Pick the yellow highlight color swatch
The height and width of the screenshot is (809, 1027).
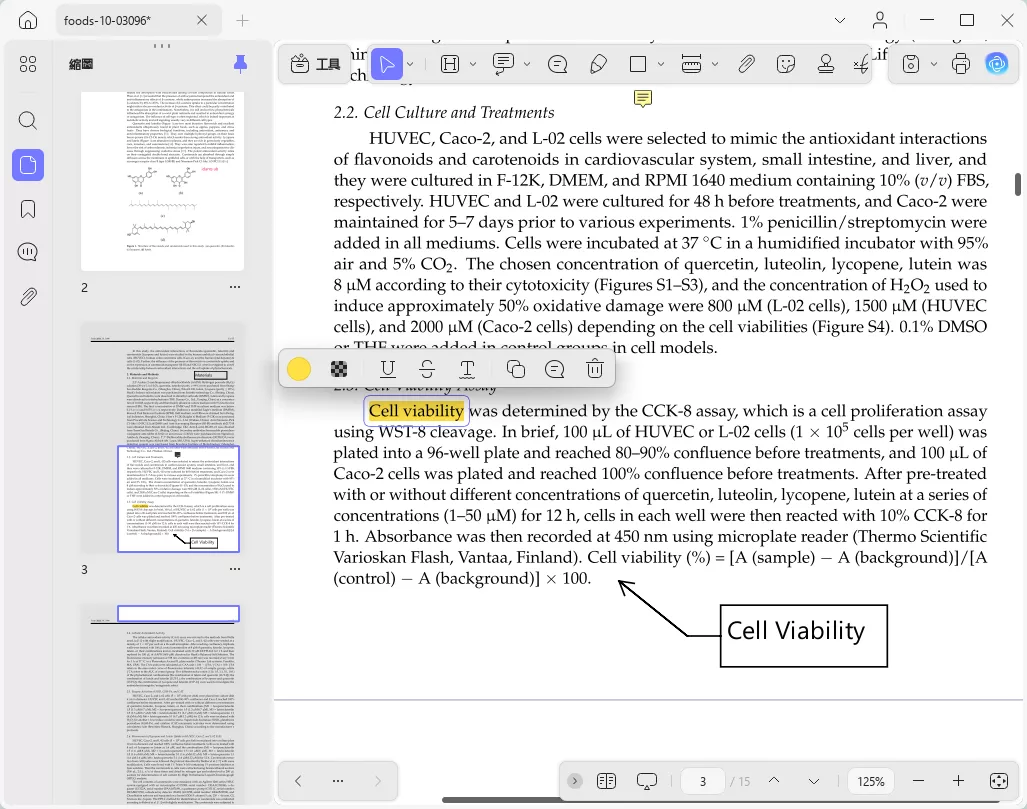tap(299, 369)
